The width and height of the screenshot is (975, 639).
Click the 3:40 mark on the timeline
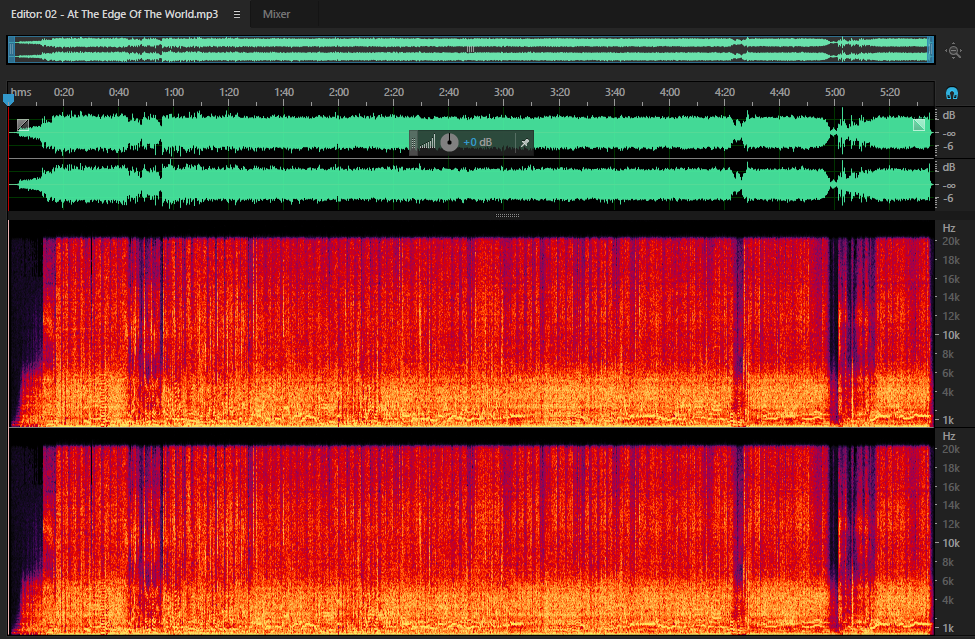pos(614,92)
